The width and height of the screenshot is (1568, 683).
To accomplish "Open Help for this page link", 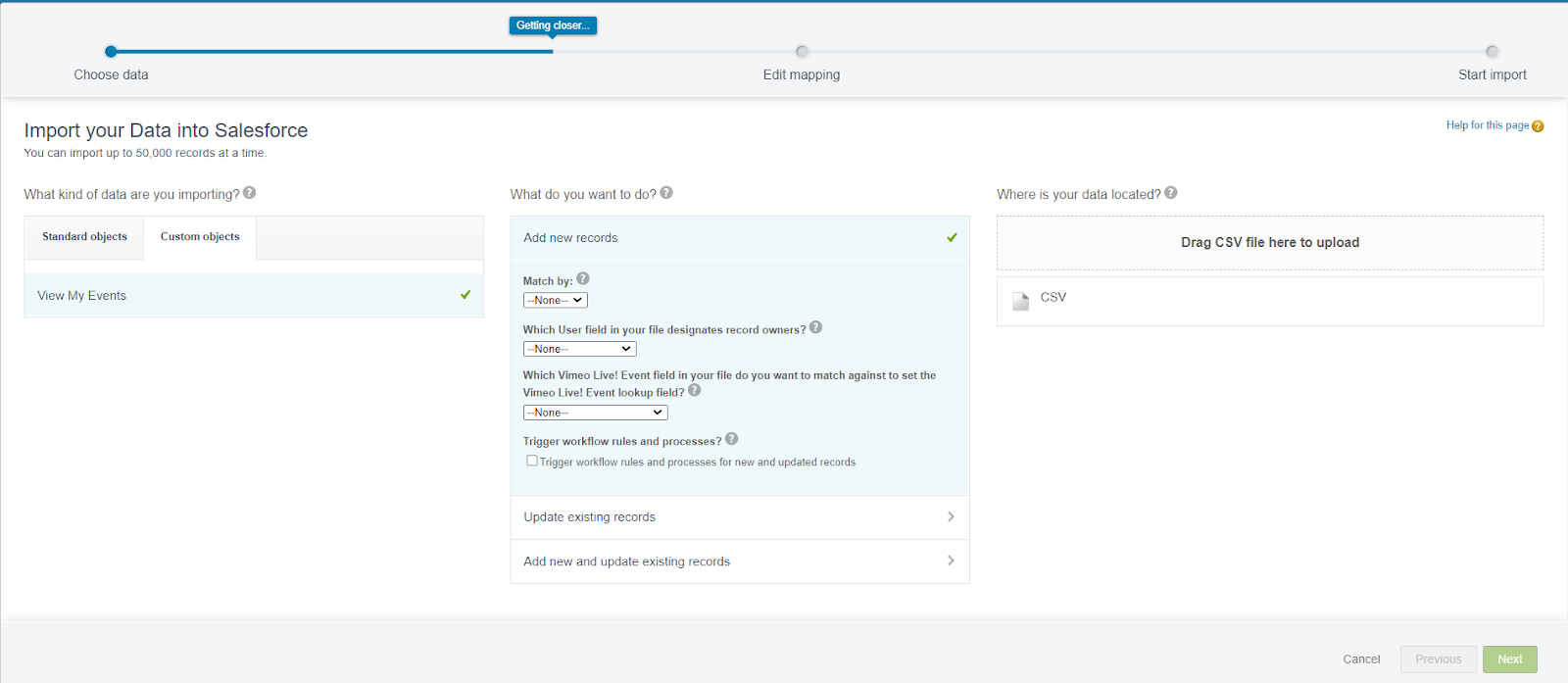I will pos(1488,125).
